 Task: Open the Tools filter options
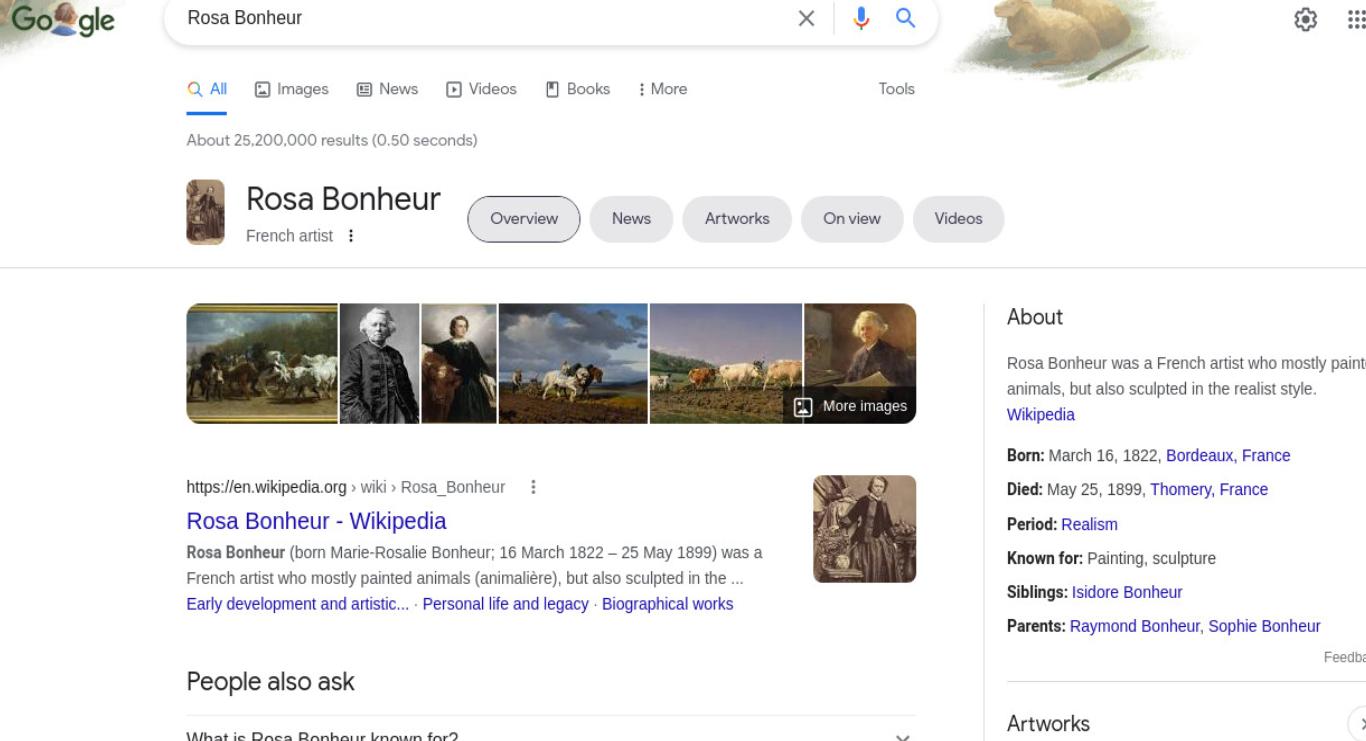(x=896, y=89)
